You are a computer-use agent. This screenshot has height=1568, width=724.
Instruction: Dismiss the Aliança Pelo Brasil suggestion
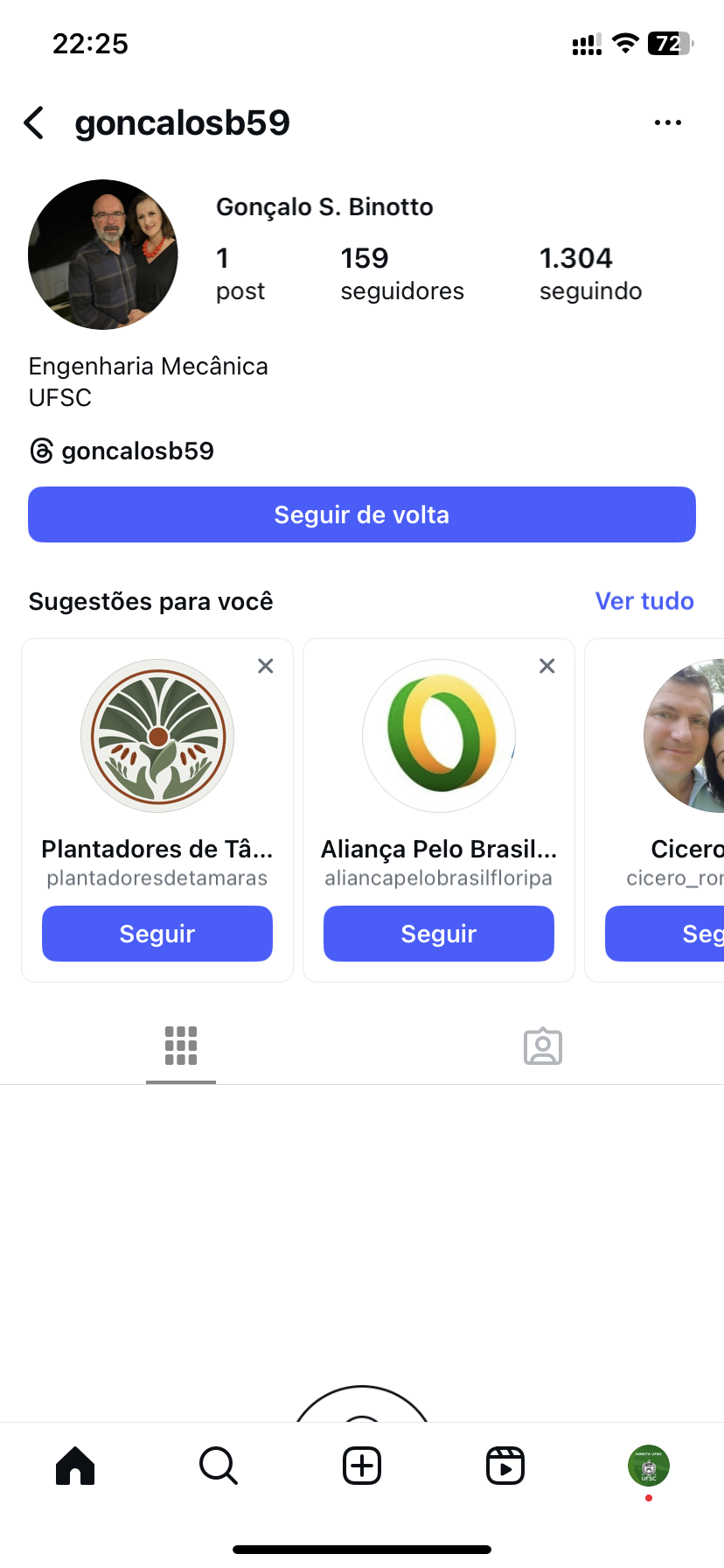click(547, 666)
